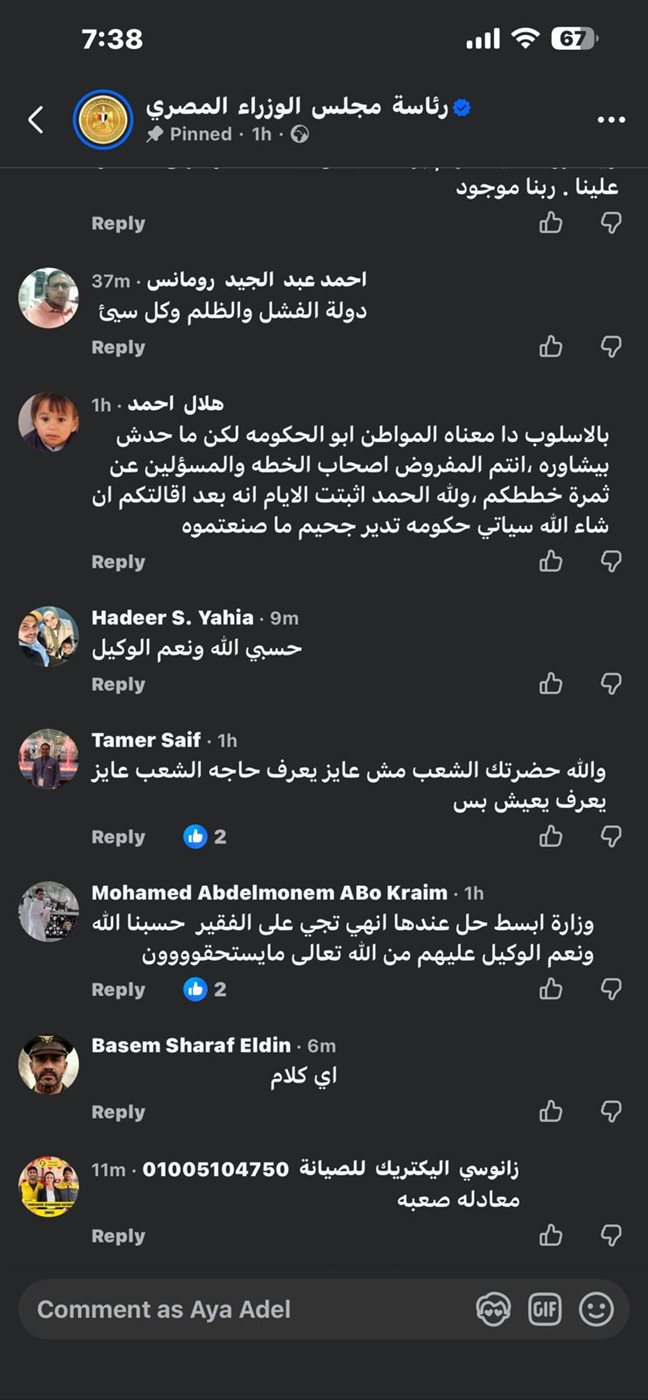The height and width of the screenshot is (1400, 648).
Task: Open Tamer Saif's profile name
Action: (x=146, y=741)
